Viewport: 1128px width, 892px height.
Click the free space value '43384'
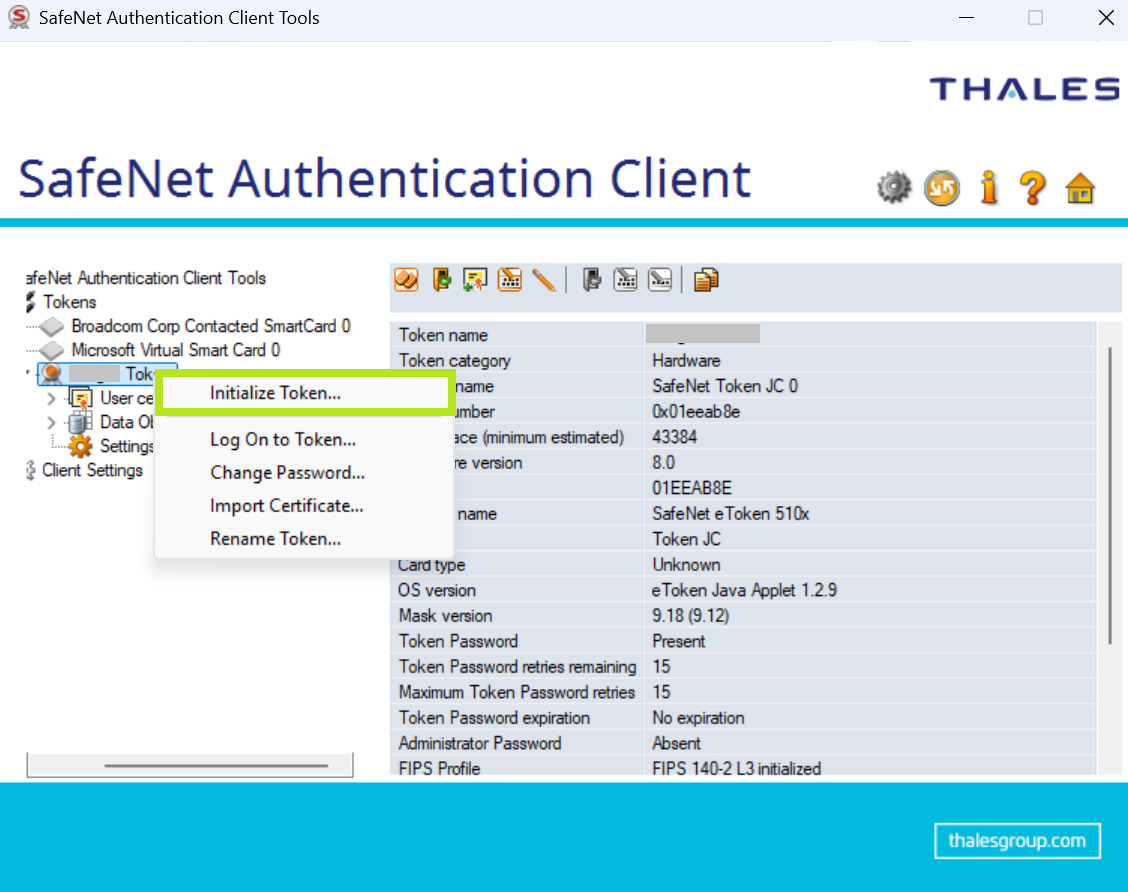[x=674, y=437]
